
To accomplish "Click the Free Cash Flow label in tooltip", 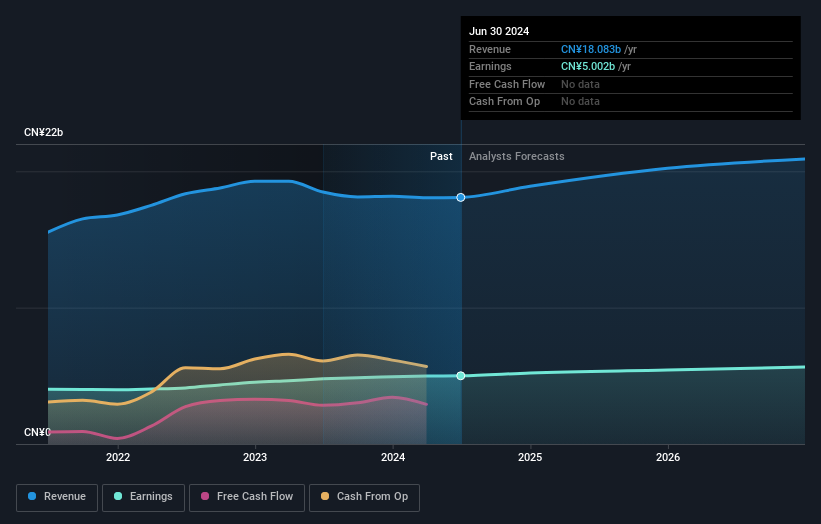I will (x=507, y=84).
